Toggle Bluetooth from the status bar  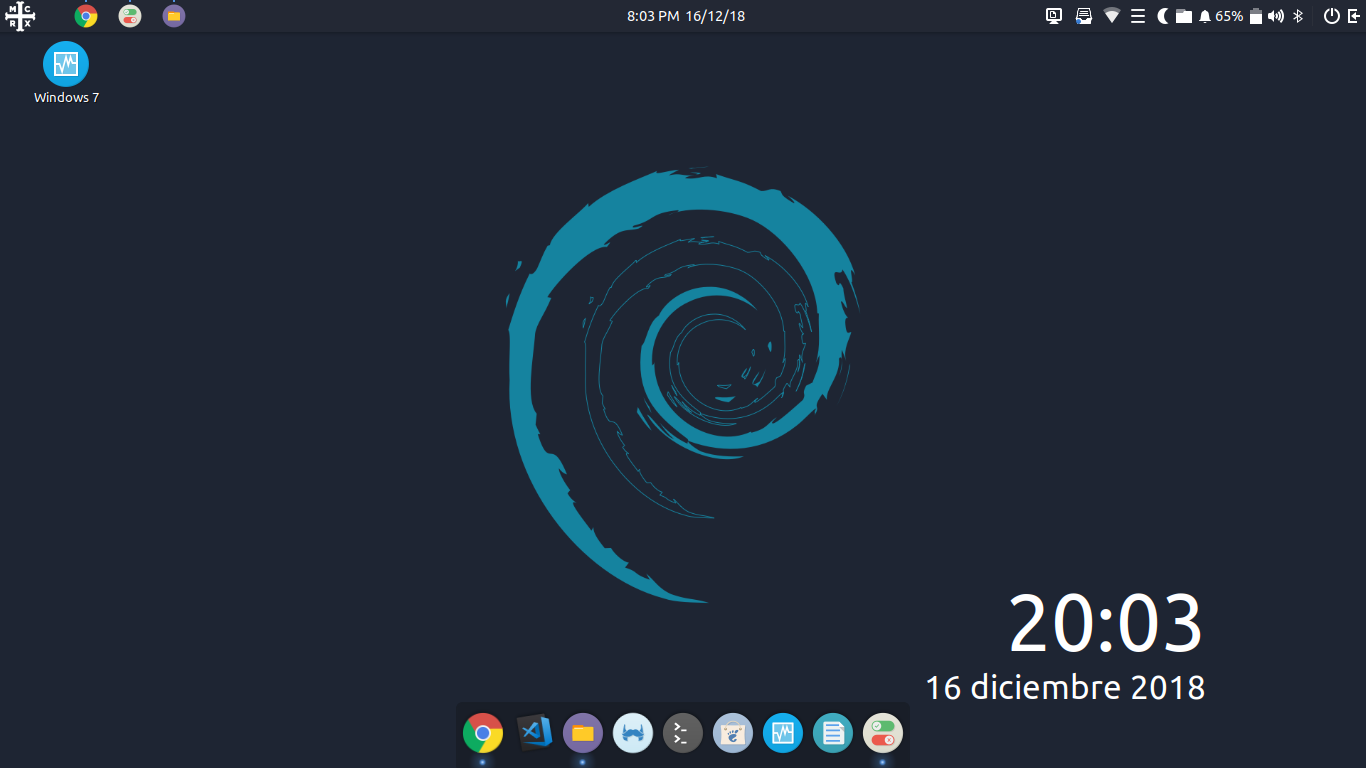click(x=1298, y=16)
